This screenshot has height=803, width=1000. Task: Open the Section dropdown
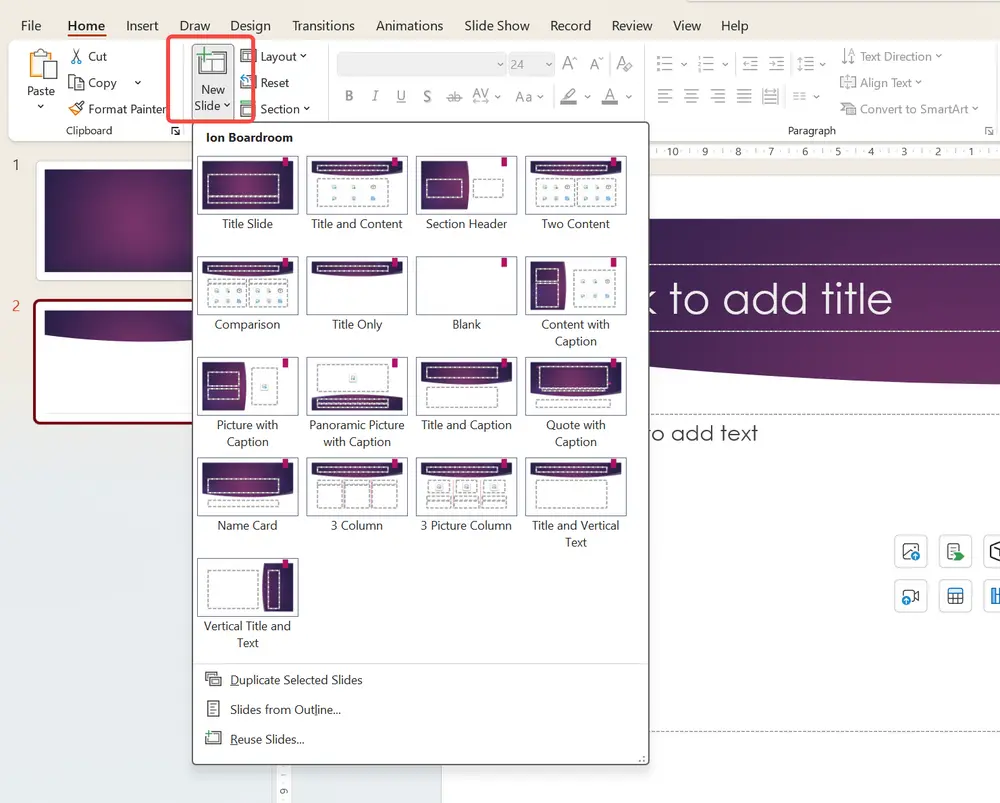click(x=276, y=109)
